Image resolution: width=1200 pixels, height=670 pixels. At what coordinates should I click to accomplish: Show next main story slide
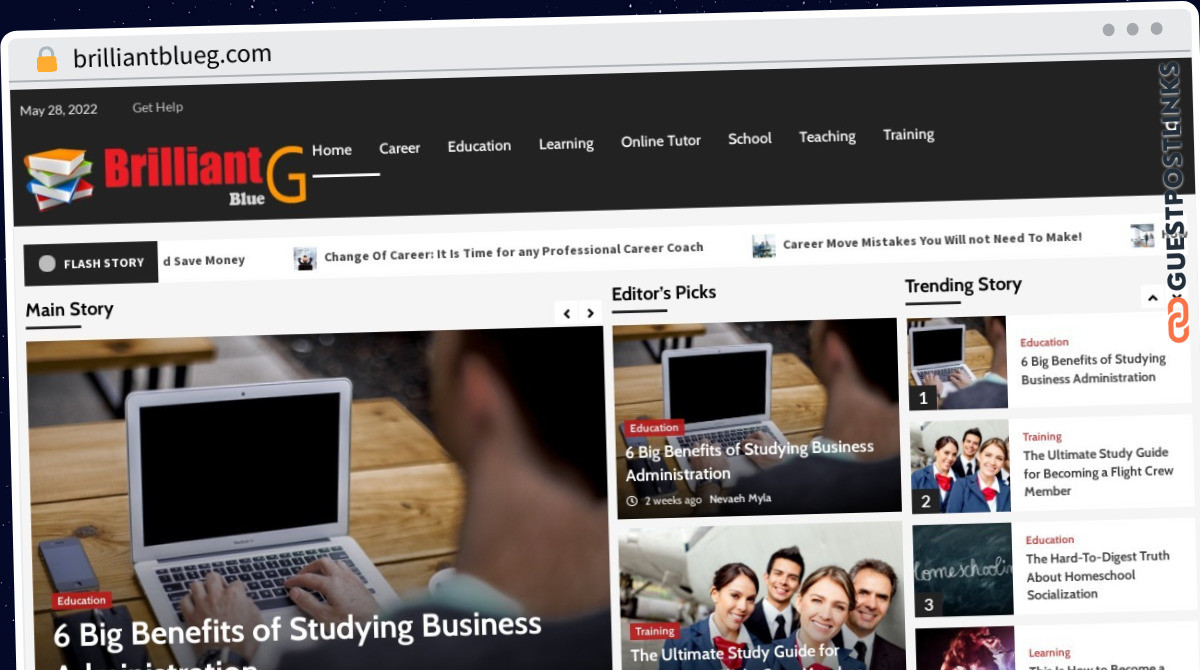591,313
